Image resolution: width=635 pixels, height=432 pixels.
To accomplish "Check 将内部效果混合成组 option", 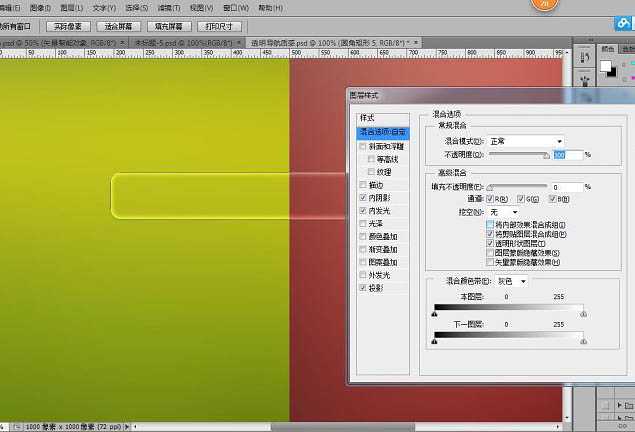I will tap(490, 225).
